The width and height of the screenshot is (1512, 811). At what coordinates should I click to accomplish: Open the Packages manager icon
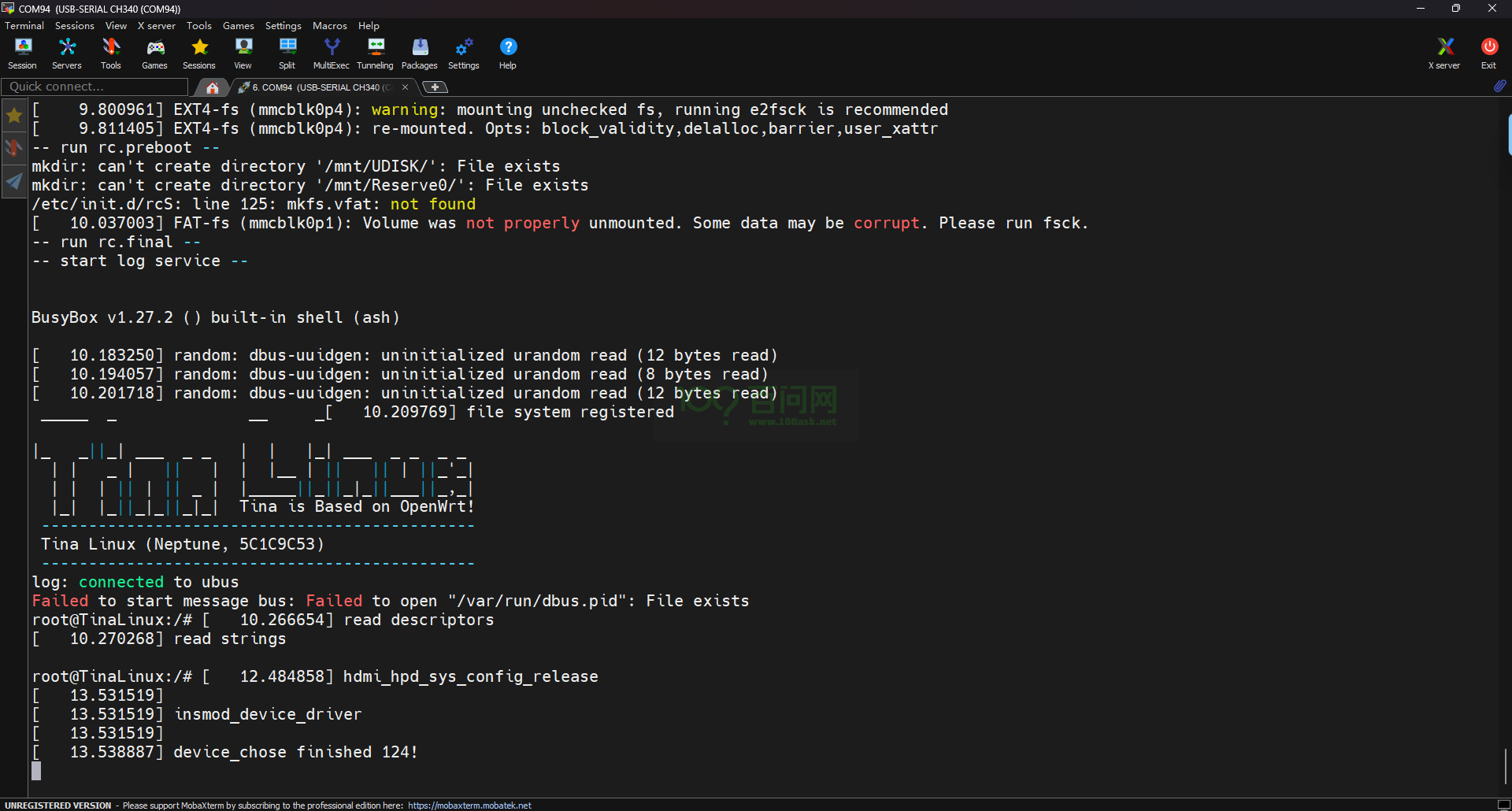click(419, 54)
